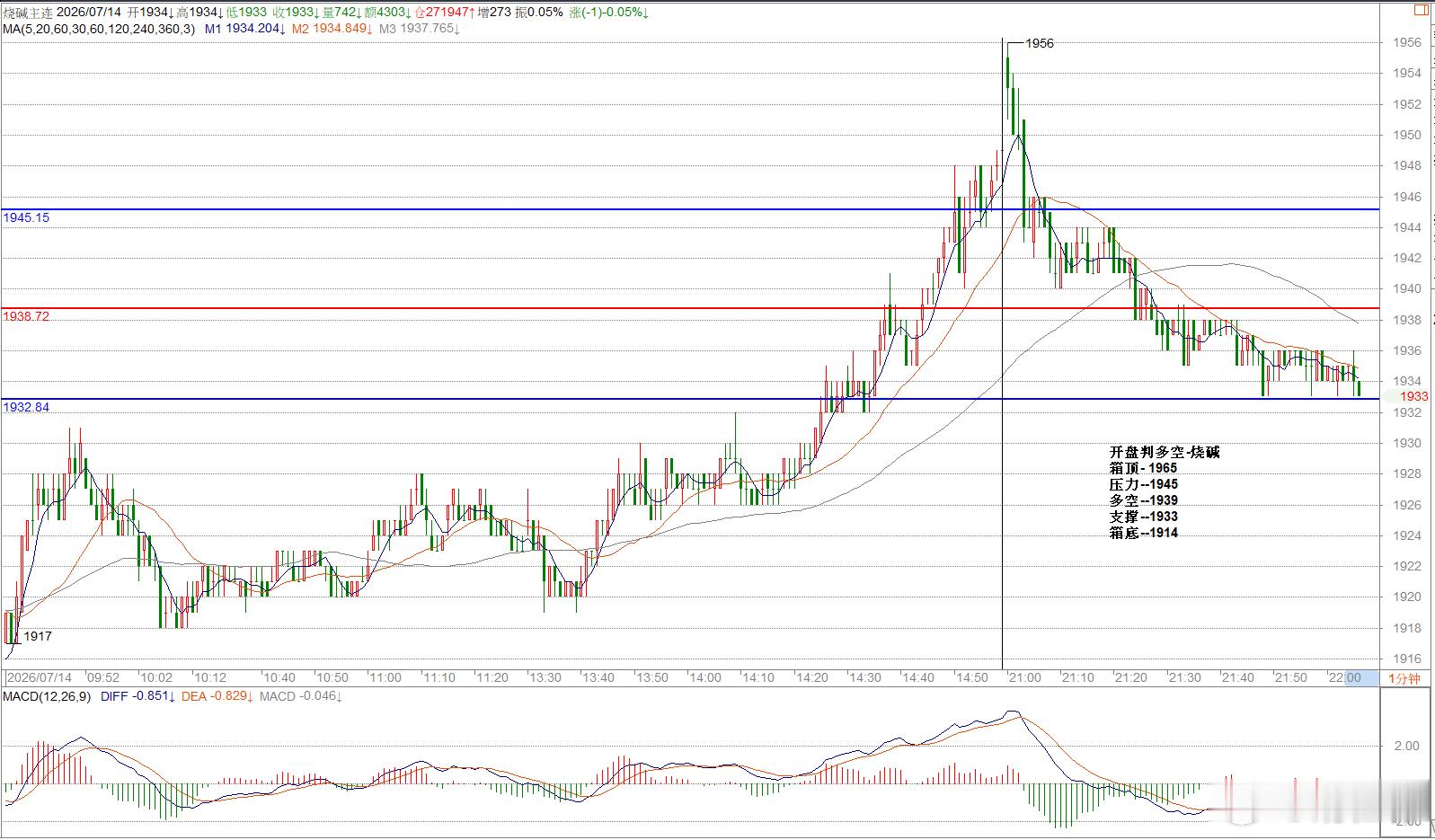This screenshot has height=840, width=1435.
Task: Click the M3 1937.765 moving average value
Action: click(419, 29)
